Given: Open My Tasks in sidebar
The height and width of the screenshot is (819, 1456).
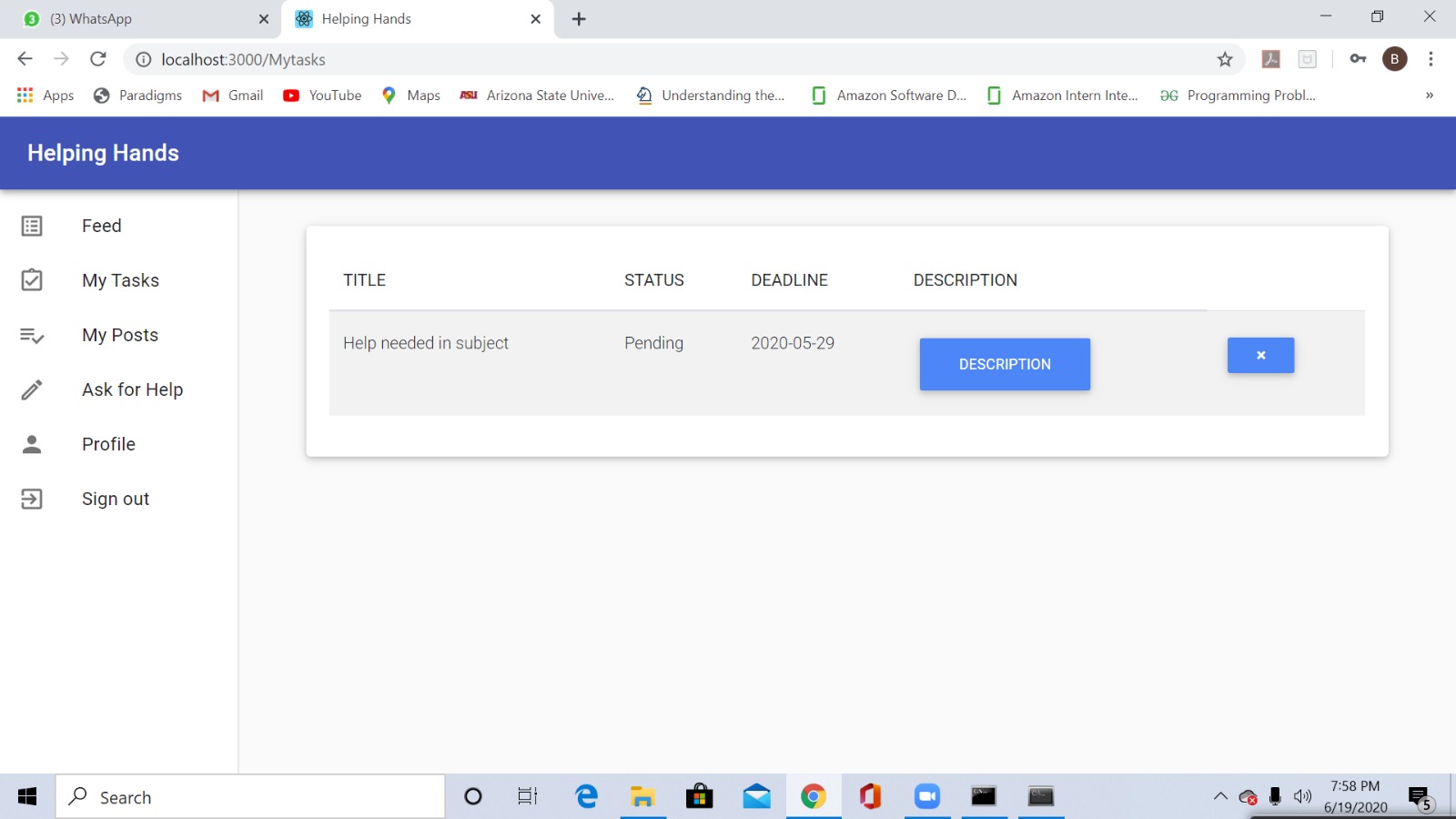Looking at the screenshot, I should point(120,280).
